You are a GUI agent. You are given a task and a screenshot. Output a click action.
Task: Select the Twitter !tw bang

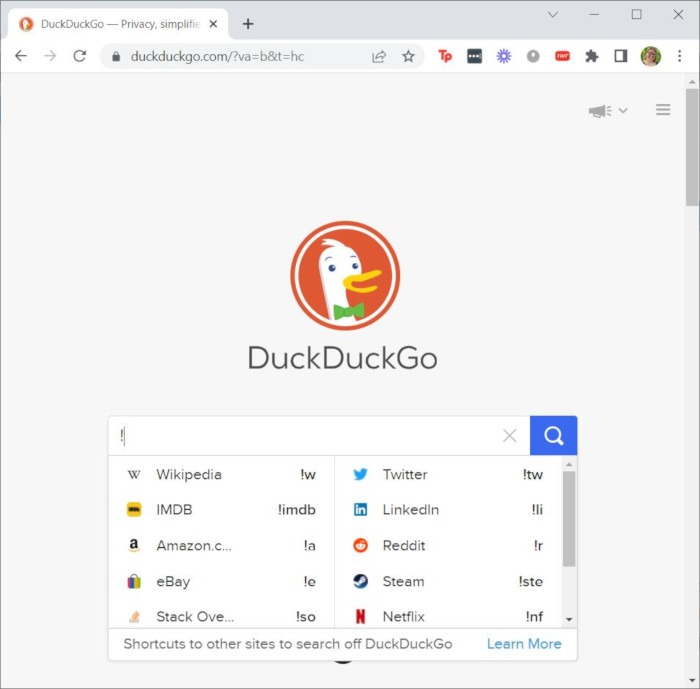point(448,474)
